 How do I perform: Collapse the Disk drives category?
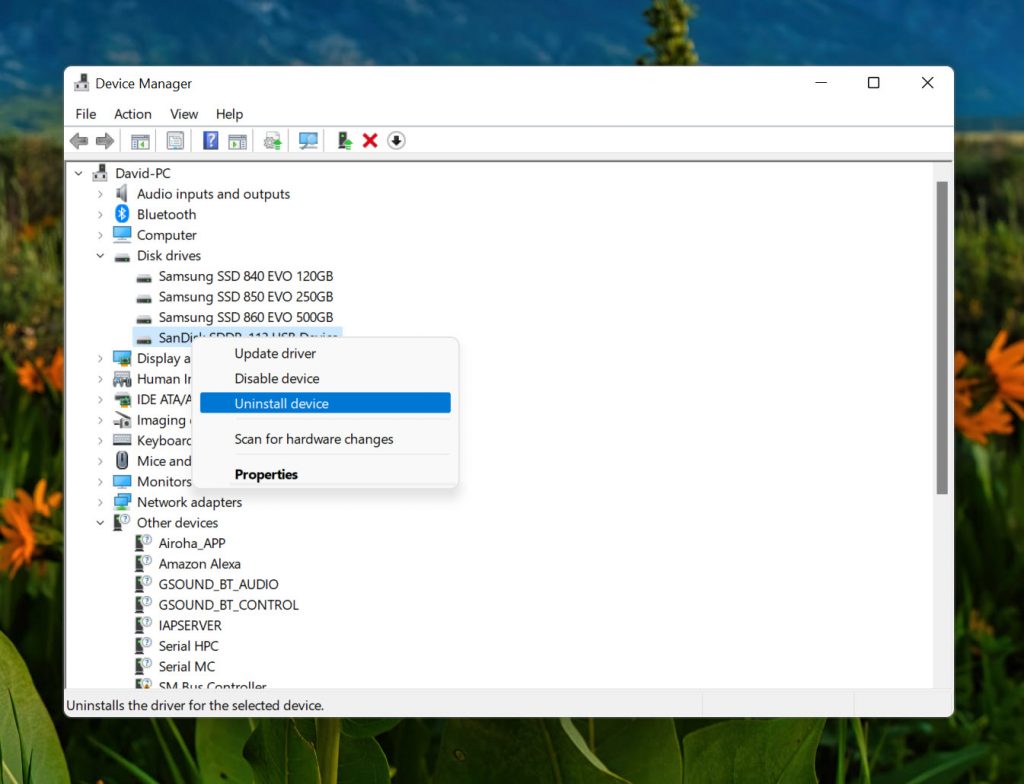coord(99,255)
